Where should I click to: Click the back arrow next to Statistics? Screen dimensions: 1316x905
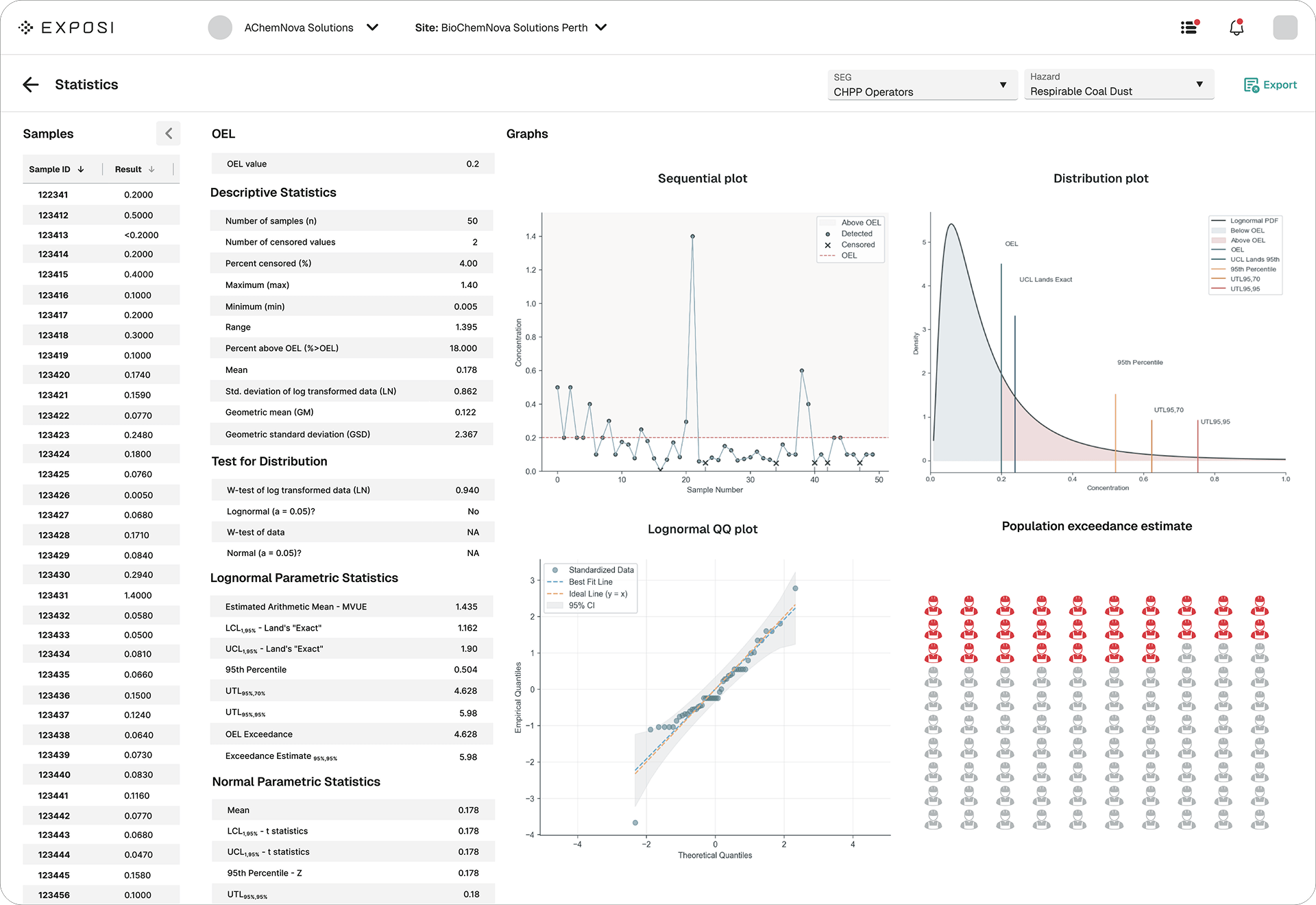(31, 84)
